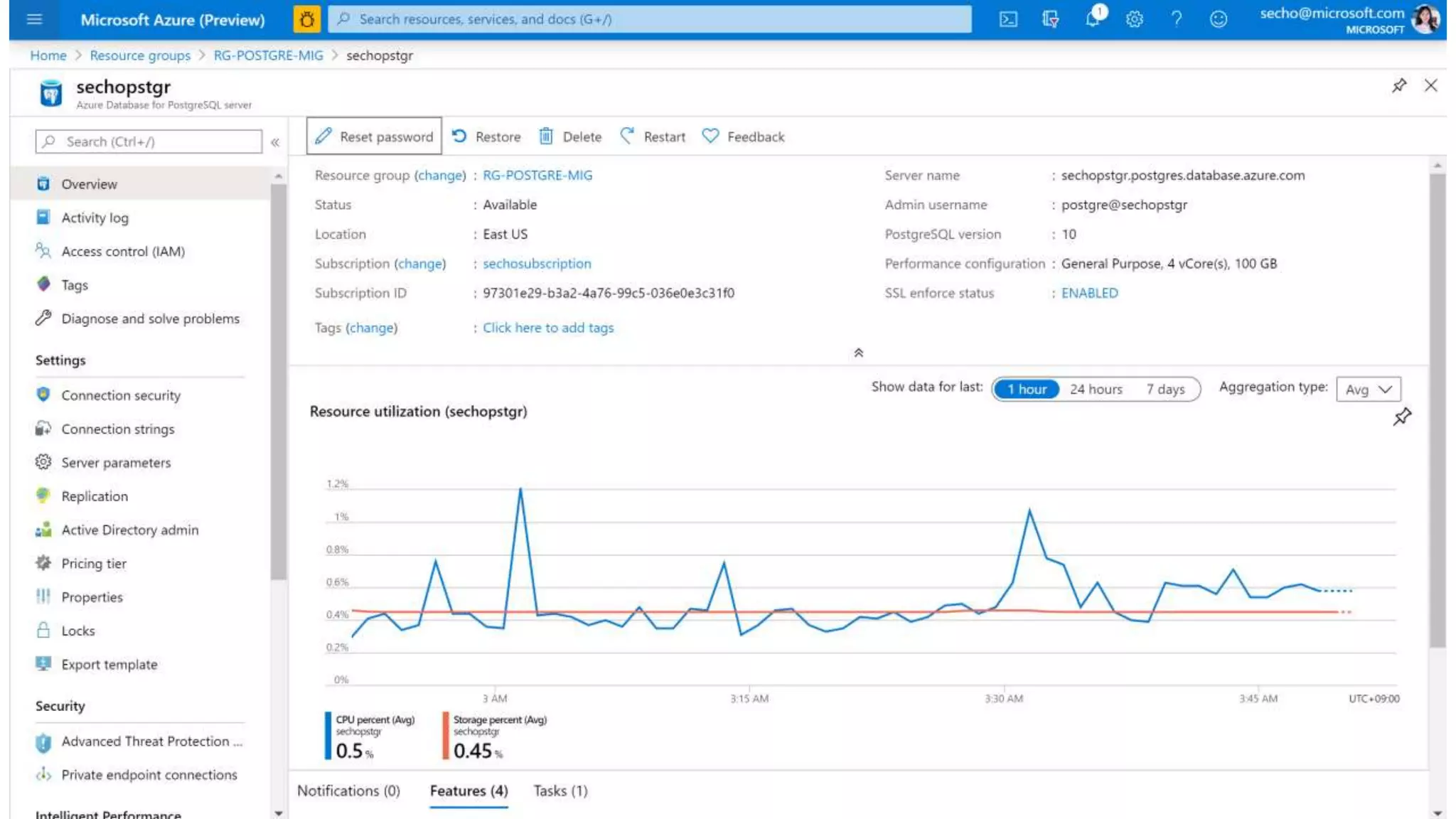
Task: Pin the sechopstgr blade to dashboard
Action: tap(1399, 86)
